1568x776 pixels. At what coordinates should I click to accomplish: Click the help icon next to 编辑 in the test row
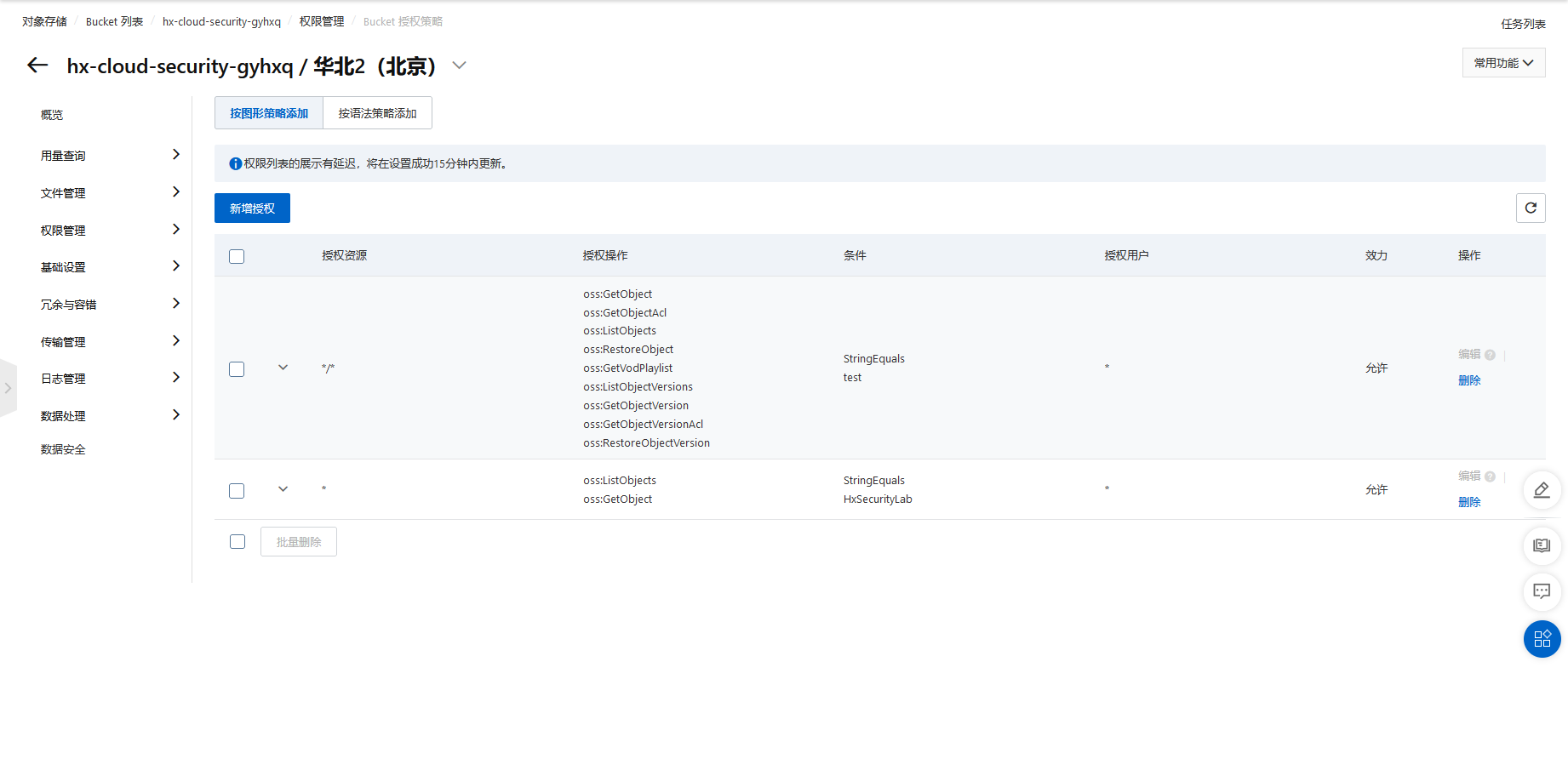1490,355
